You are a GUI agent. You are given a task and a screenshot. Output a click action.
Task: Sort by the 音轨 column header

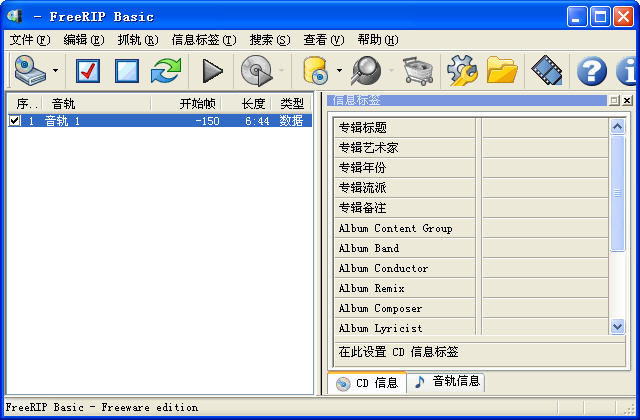coord(96,104)
